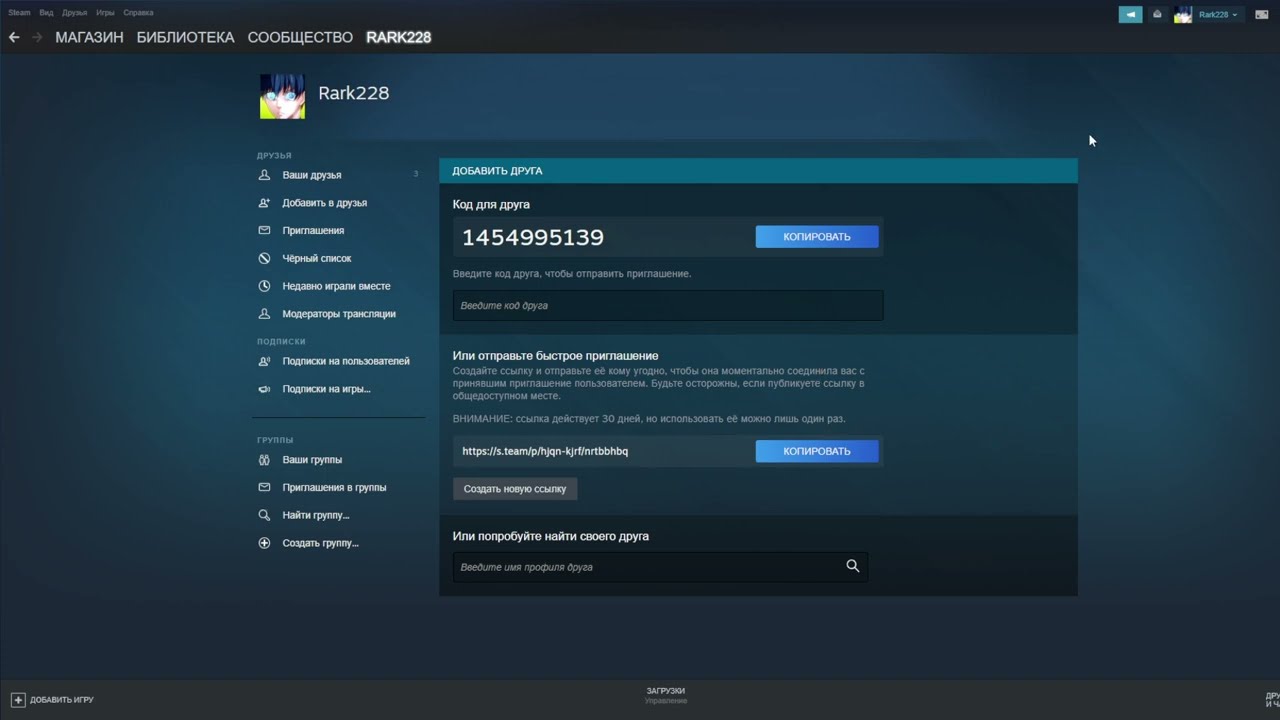
Task: Click the large Rark228 profile avatar
Action: click(x=282, y=96)
